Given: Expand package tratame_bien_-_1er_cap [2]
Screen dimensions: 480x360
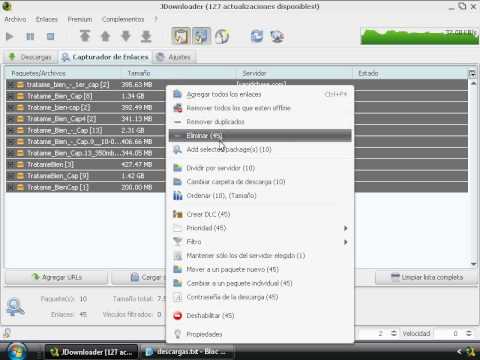Looking at the screenshot, I should pos(11,85).
